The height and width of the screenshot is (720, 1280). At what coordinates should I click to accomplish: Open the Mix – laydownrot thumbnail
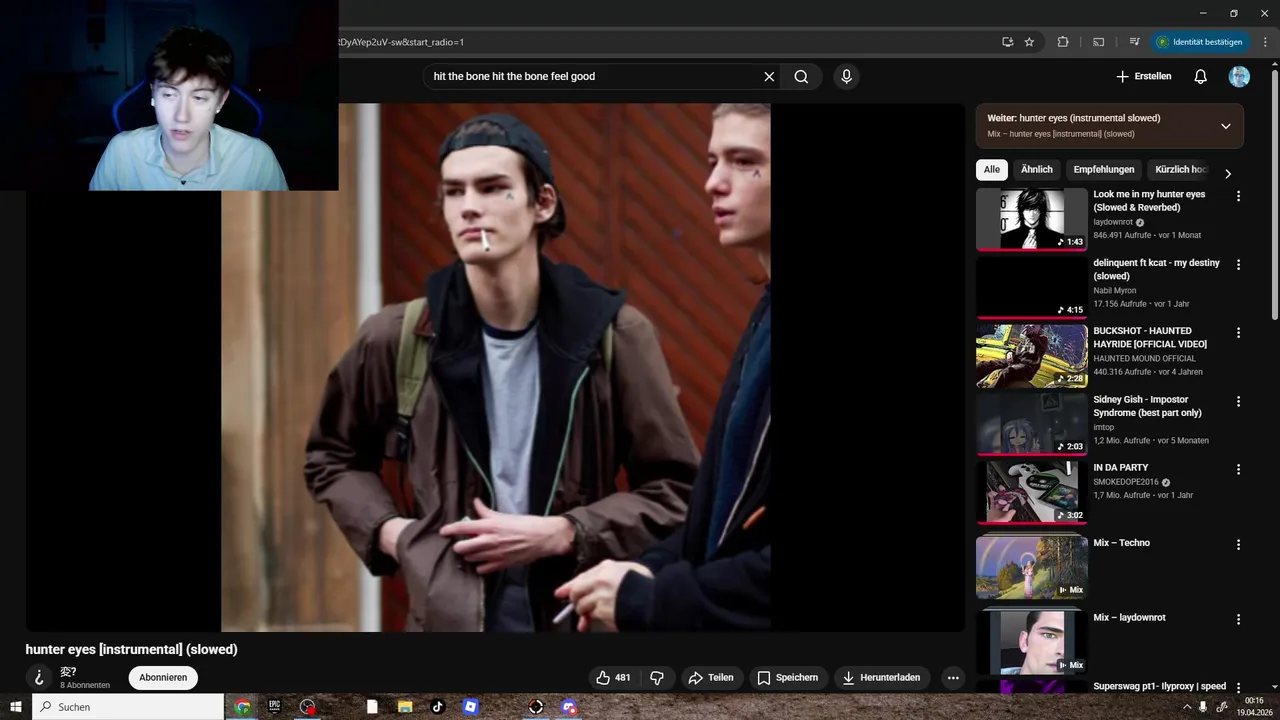(1031, 642)
